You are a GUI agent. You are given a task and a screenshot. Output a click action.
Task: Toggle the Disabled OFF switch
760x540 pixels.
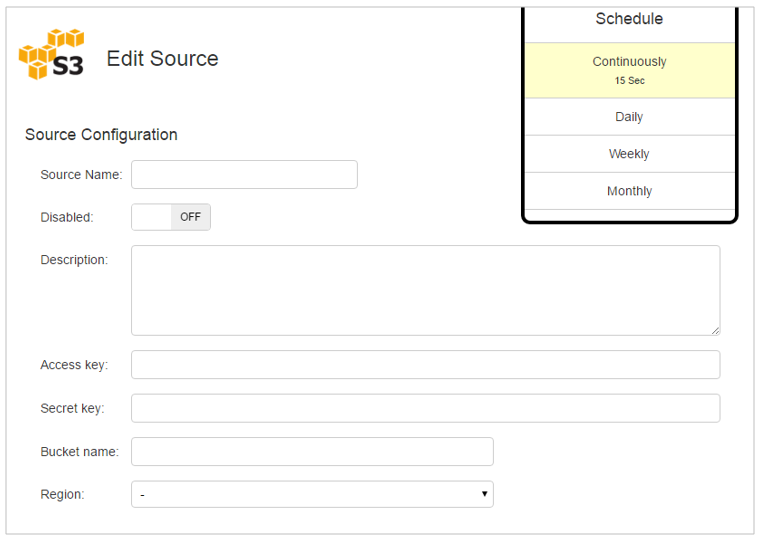click(x=171, y=217)
